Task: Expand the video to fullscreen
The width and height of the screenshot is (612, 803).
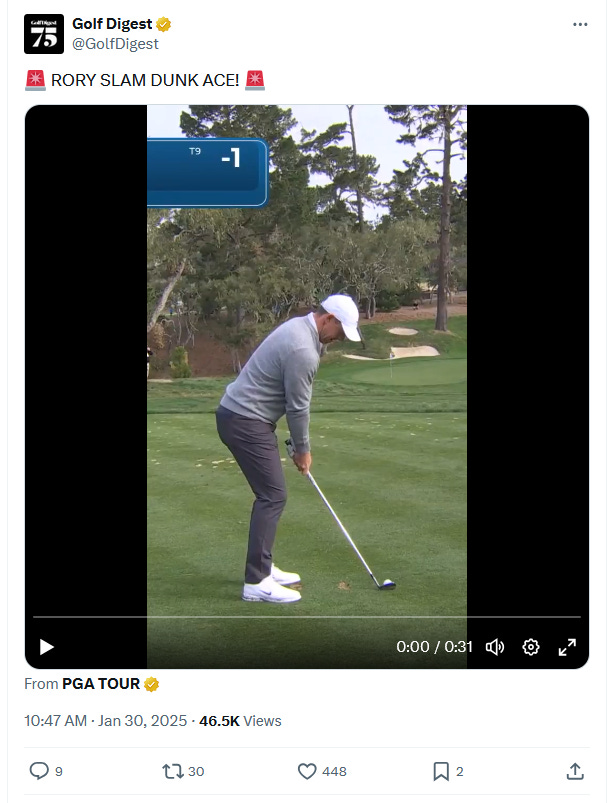Action: [567, 647]
